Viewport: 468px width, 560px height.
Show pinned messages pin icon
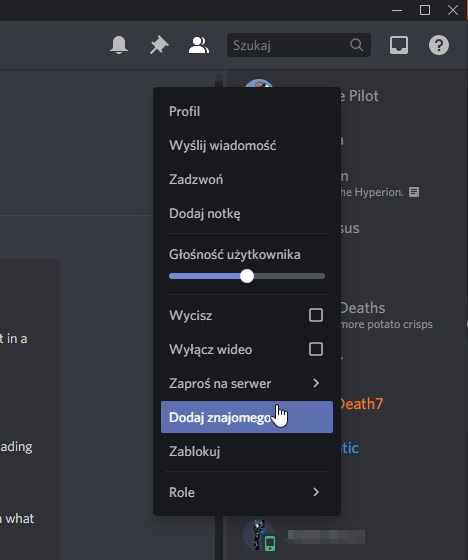159,45
